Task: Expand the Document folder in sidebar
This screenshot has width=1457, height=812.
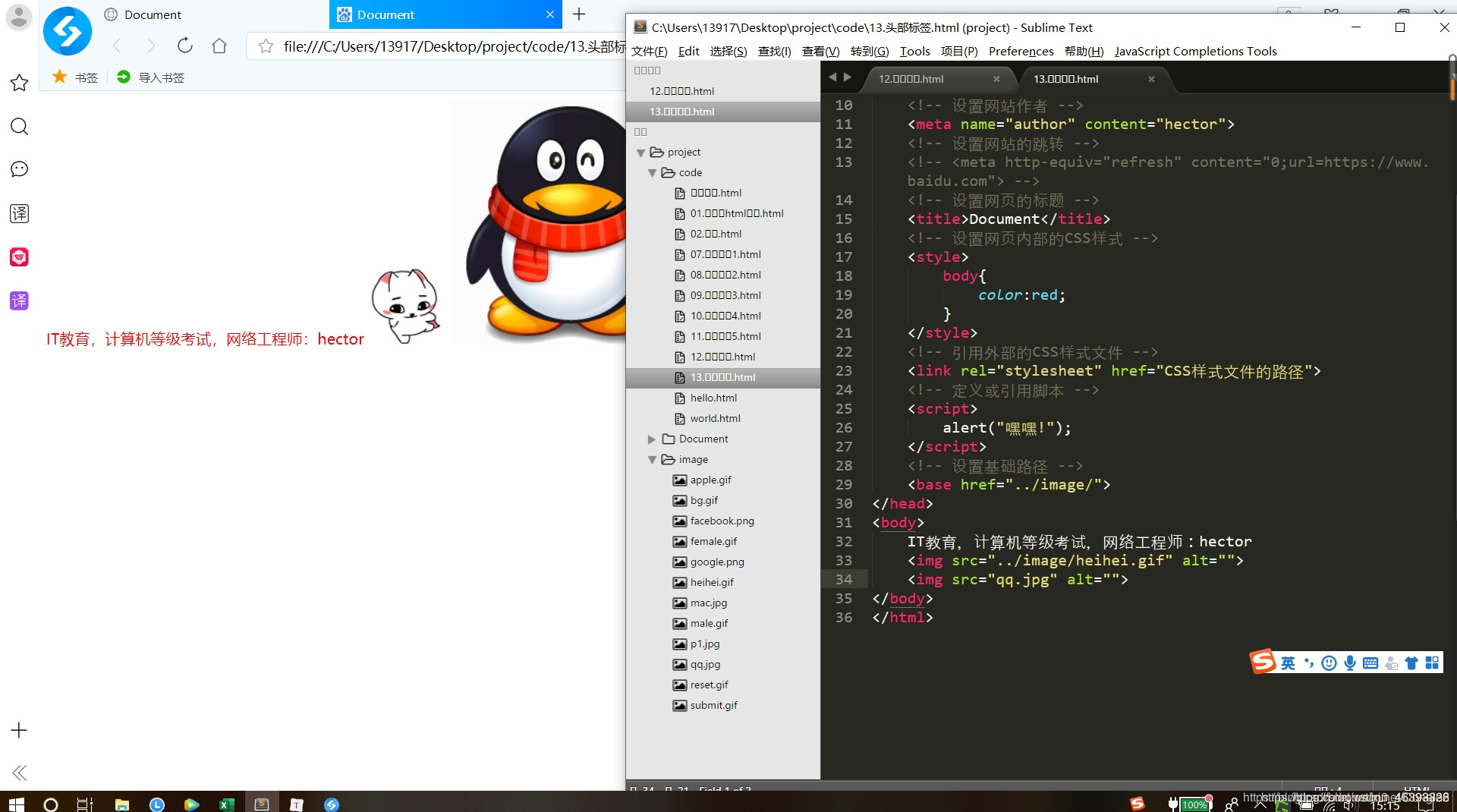Action: point(652,439)
